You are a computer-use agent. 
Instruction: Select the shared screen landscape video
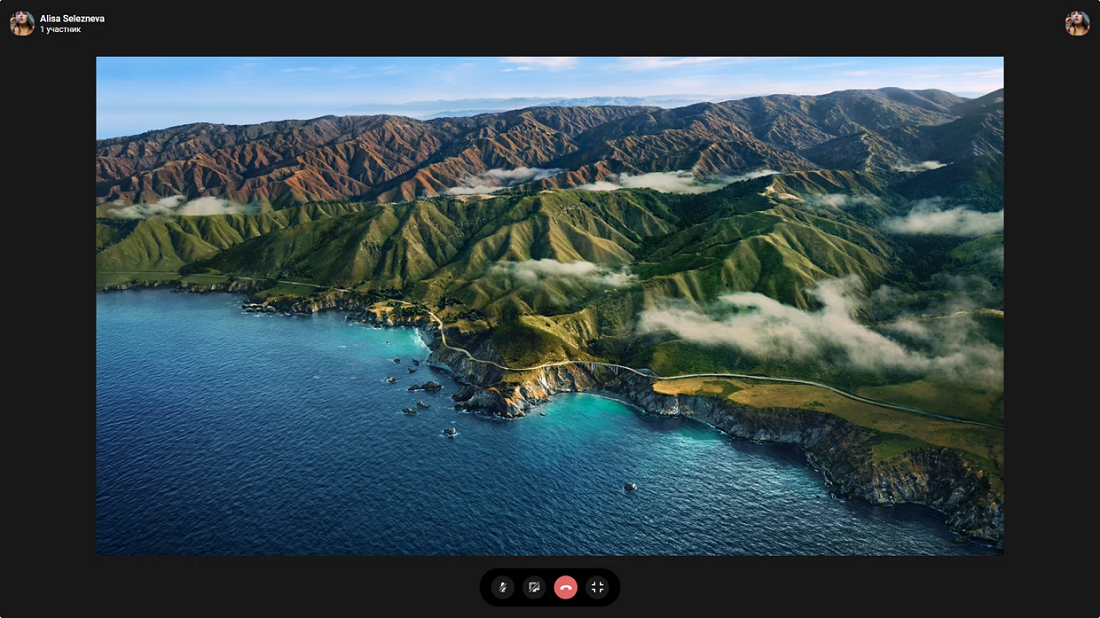(x=549, y=306)
